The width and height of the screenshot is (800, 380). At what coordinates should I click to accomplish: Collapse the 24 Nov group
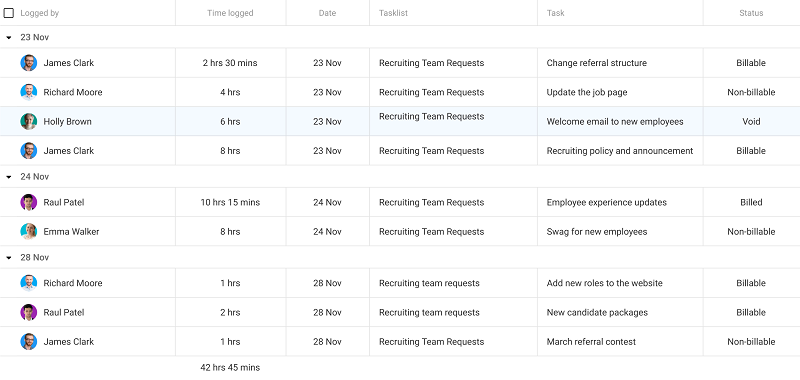pyautogui.click(x=9, y=177)
